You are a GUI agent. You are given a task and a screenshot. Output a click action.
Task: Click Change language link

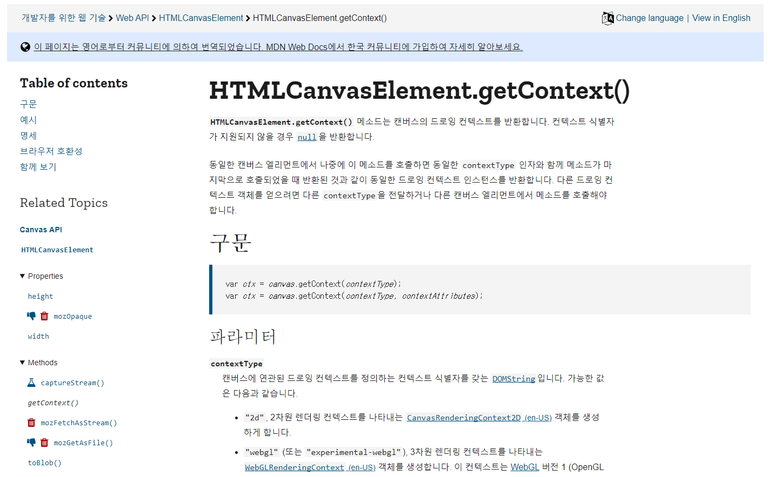click(x=649, y=18)
